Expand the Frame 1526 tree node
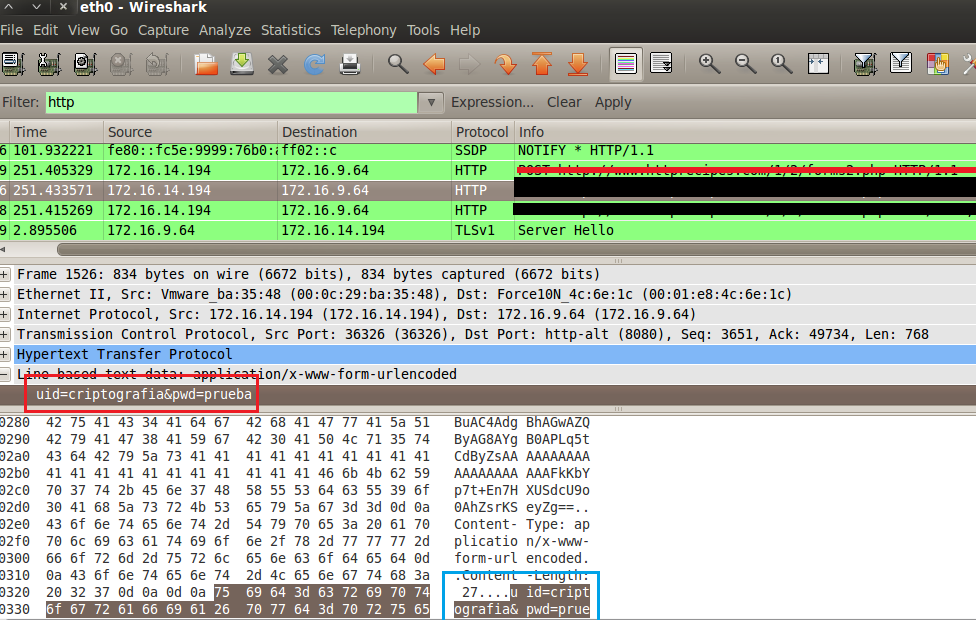Viewport: 976px width, 620px height. click(x=5, y=275)
